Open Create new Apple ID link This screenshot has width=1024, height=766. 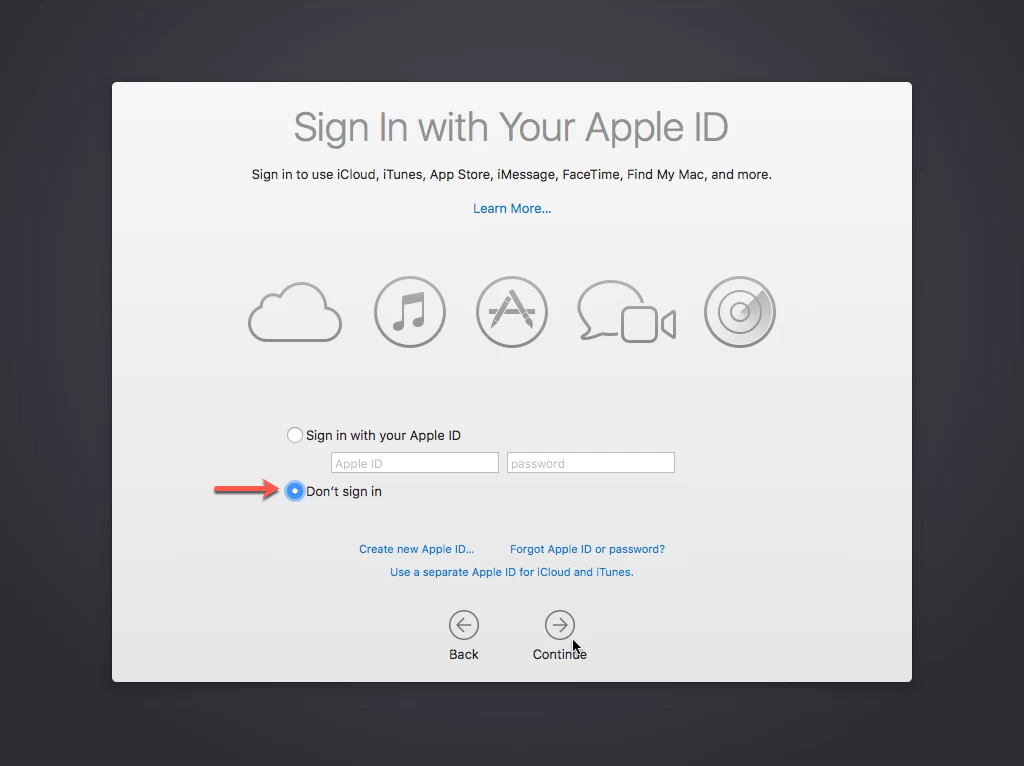(417, 549)
